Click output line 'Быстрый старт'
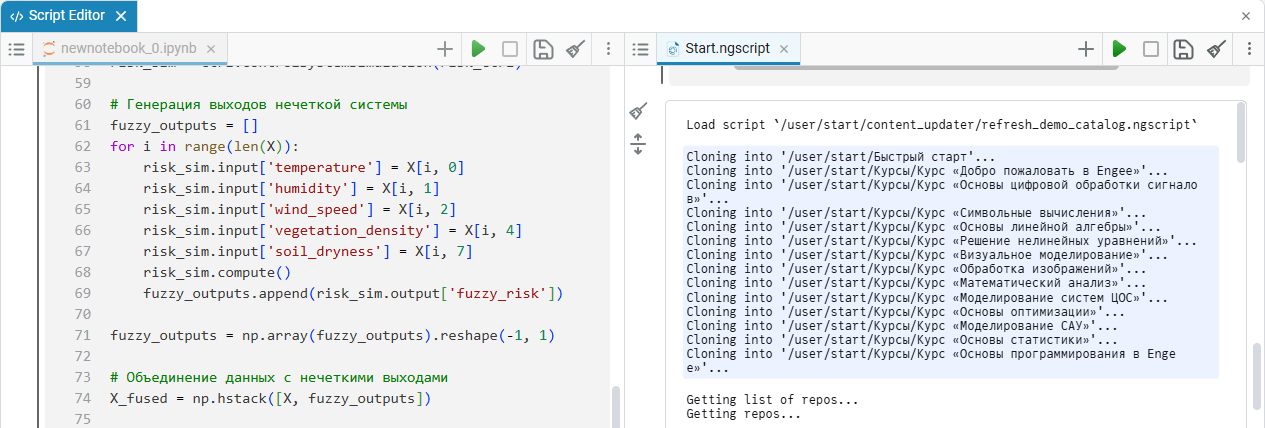The height and width of the screenshot is (428, 1265). point(841,157)
